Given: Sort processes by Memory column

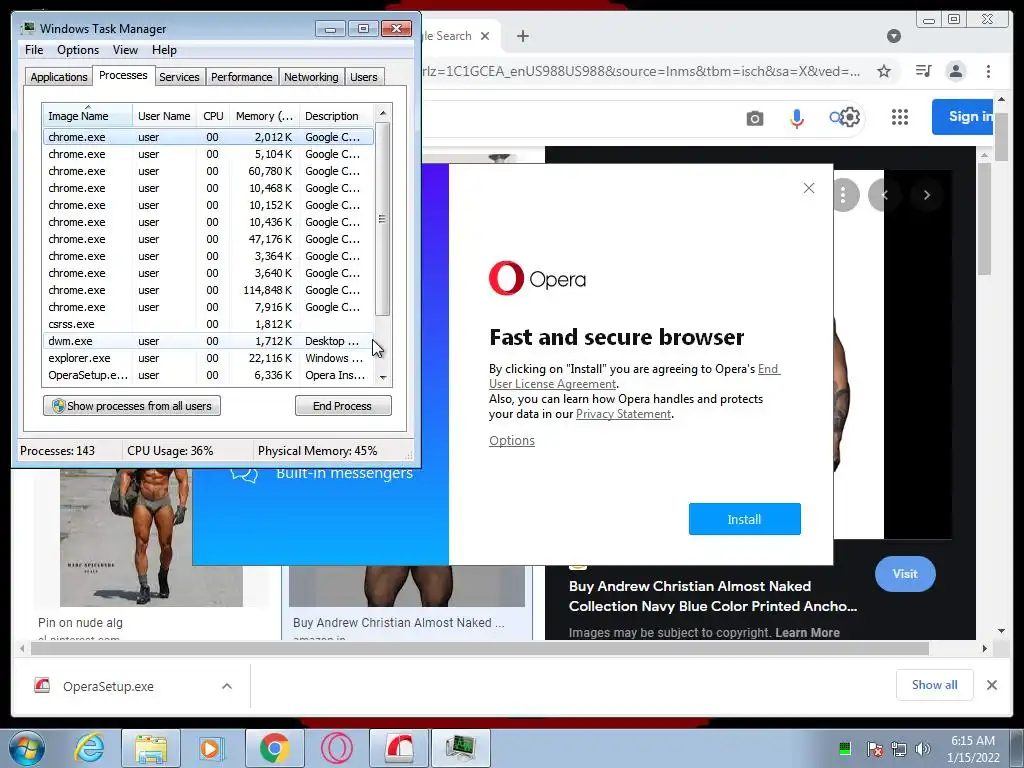Looking at the screenshot, I should click(264, 116).
